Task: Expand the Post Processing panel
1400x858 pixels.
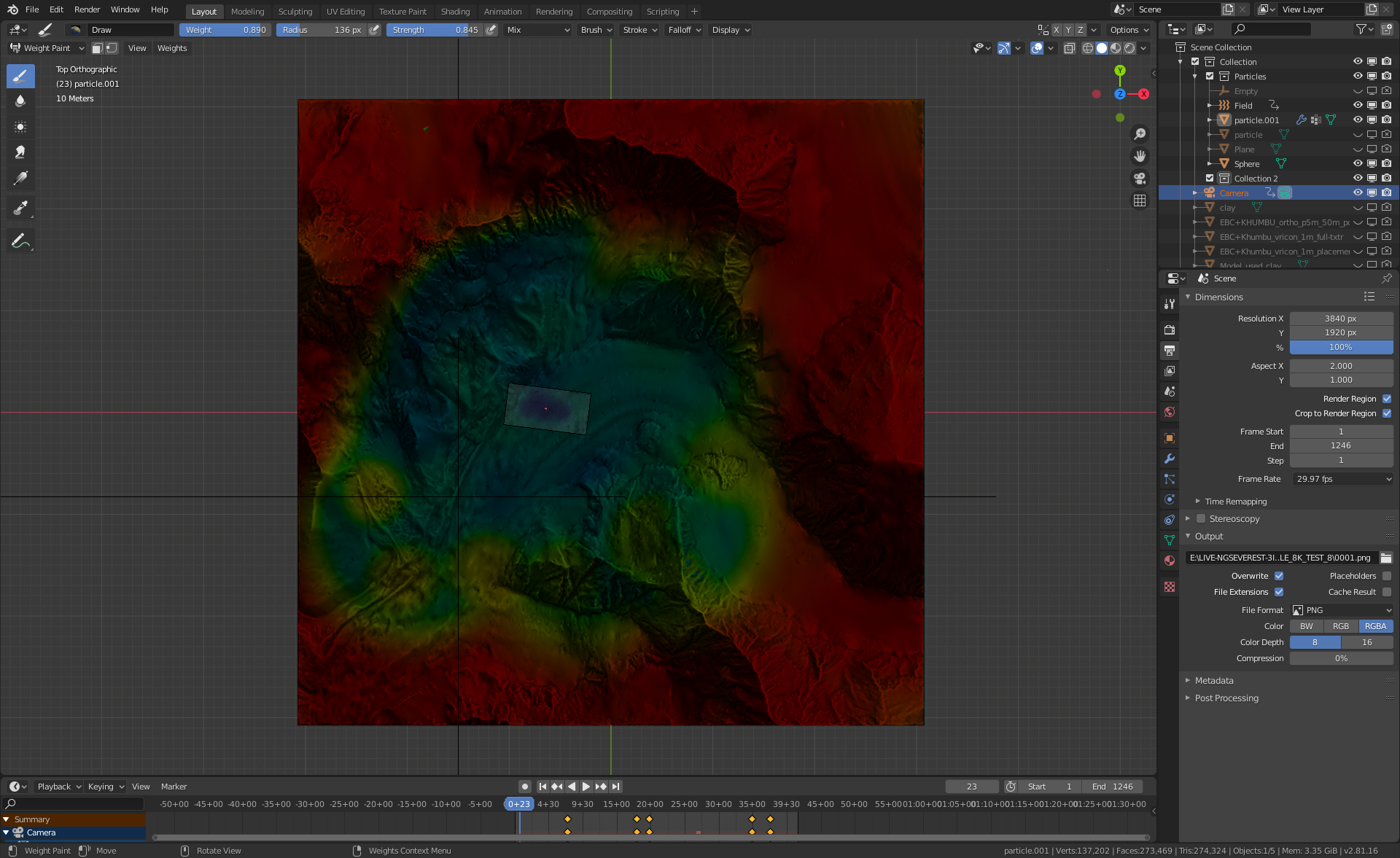Action: pos(1226,698)
